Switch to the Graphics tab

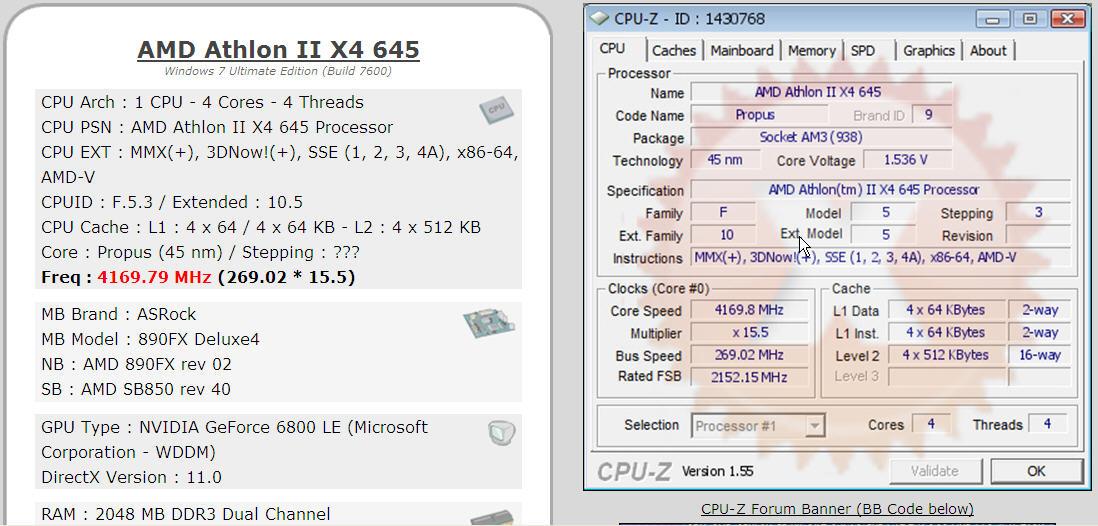tap(929, 50)
